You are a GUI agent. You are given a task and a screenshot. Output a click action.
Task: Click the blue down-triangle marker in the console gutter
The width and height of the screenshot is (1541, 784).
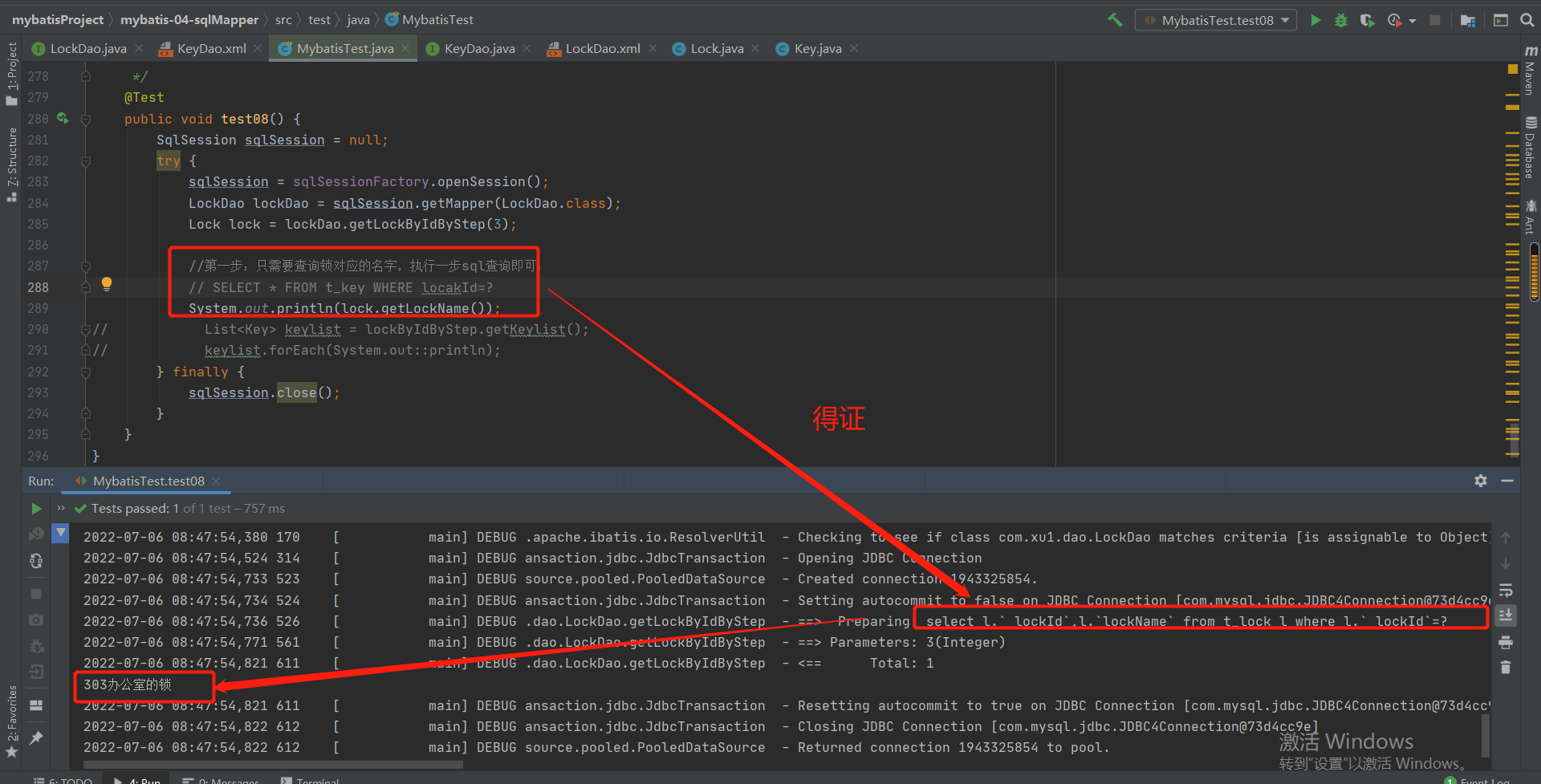coord(60,533)
